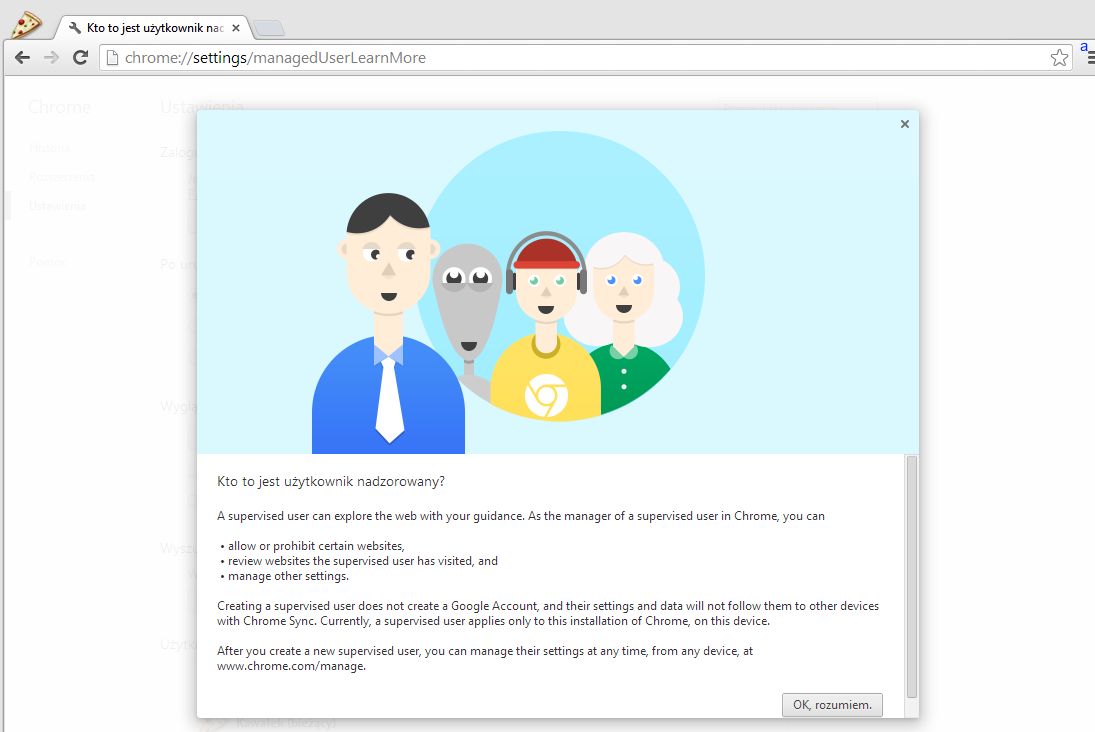Click the 'www.chrome.com/manage.' text

pos(291,666)
